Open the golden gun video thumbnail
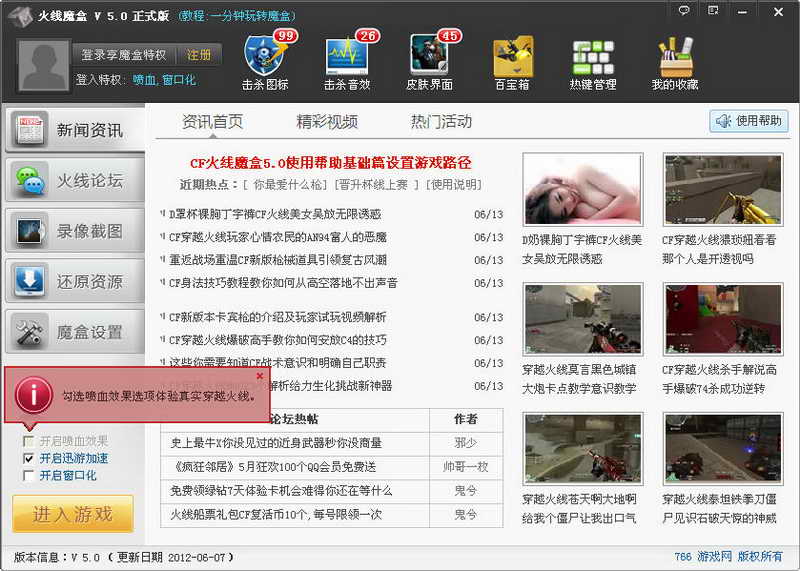 (x=723, y=189)
